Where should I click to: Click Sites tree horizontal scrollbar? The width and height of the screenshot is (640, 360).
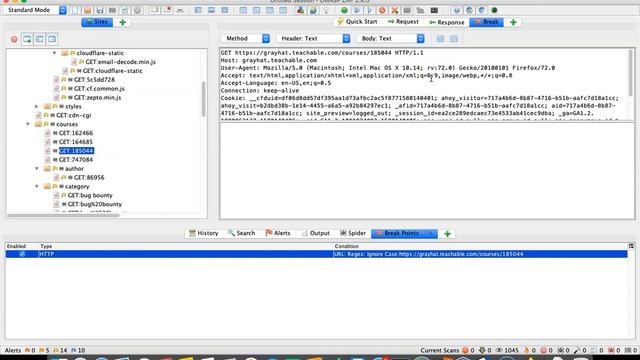pos(63,215)
